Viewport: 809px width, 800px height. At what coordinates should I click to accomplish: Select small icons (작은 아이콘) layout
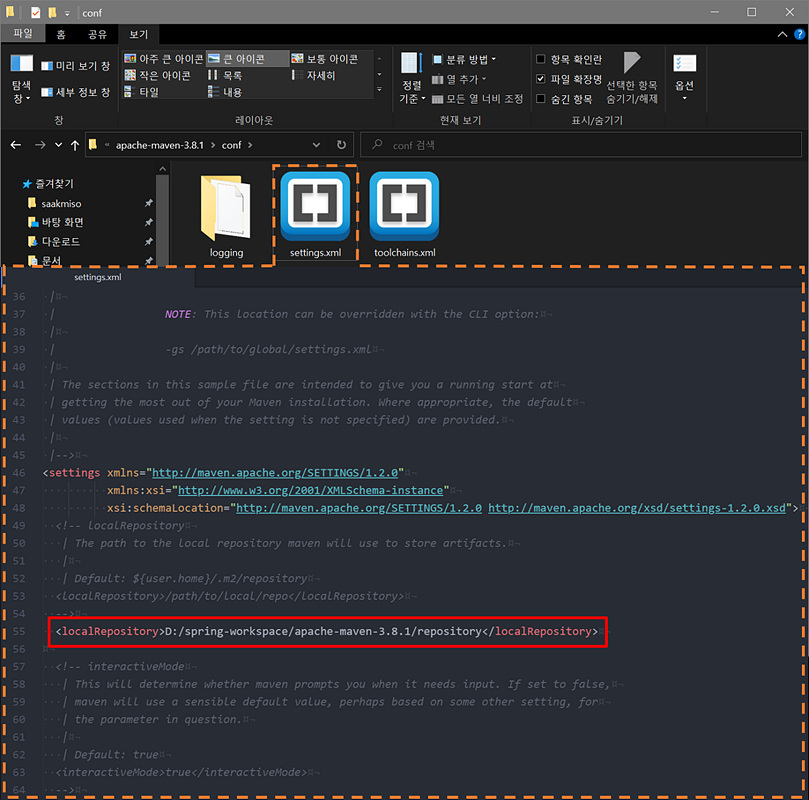[x=157, y=75]
